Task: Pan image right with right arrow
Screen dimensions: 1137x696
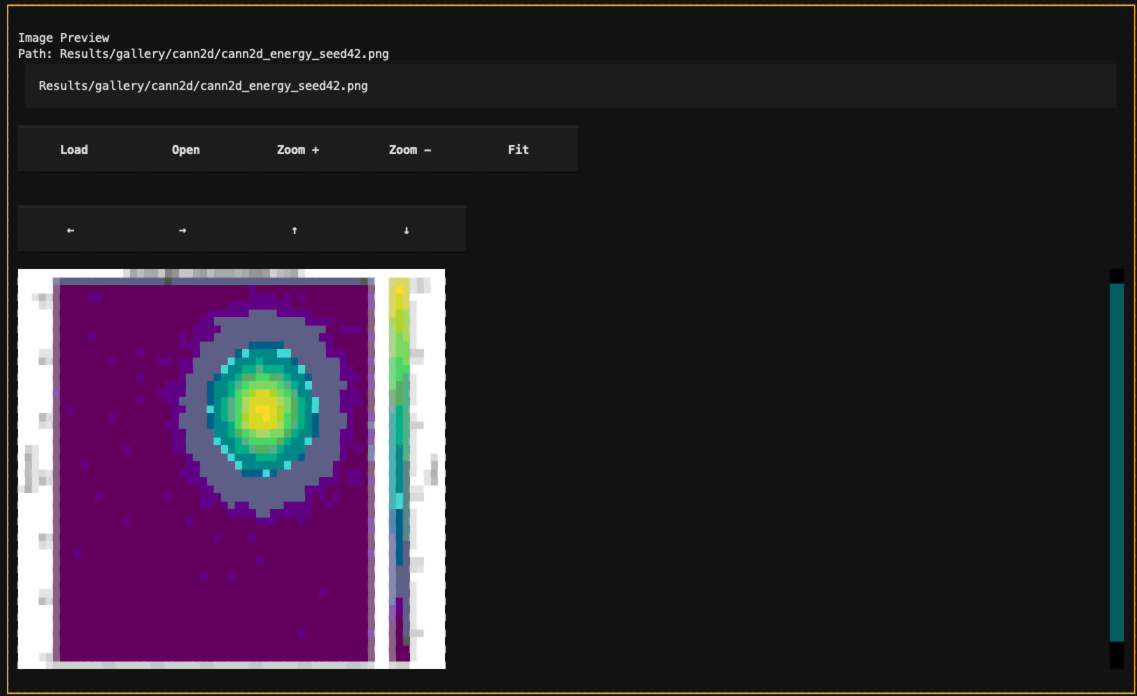Action: (x=182, y=230)
